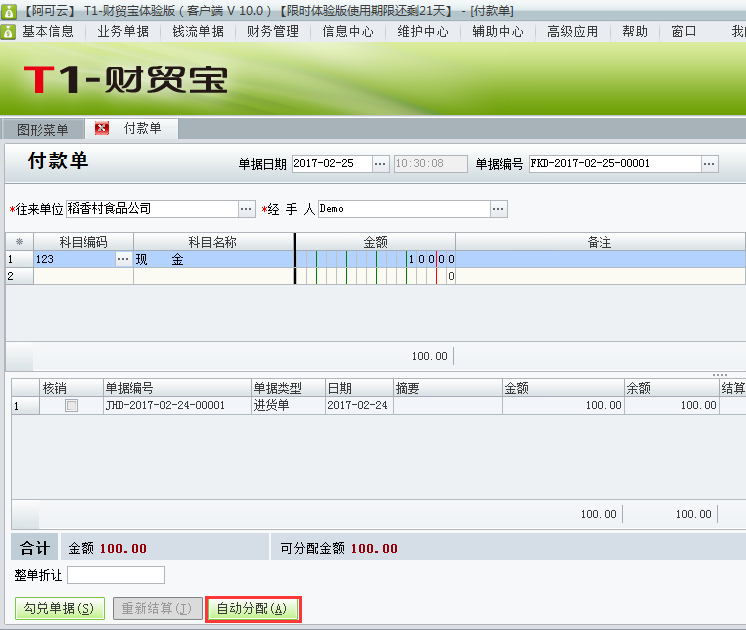The height and width of the screenshot is (630, 746).
Task: Click the 摘要 column header
Action: pyautogui.click(x=448, y=388)
